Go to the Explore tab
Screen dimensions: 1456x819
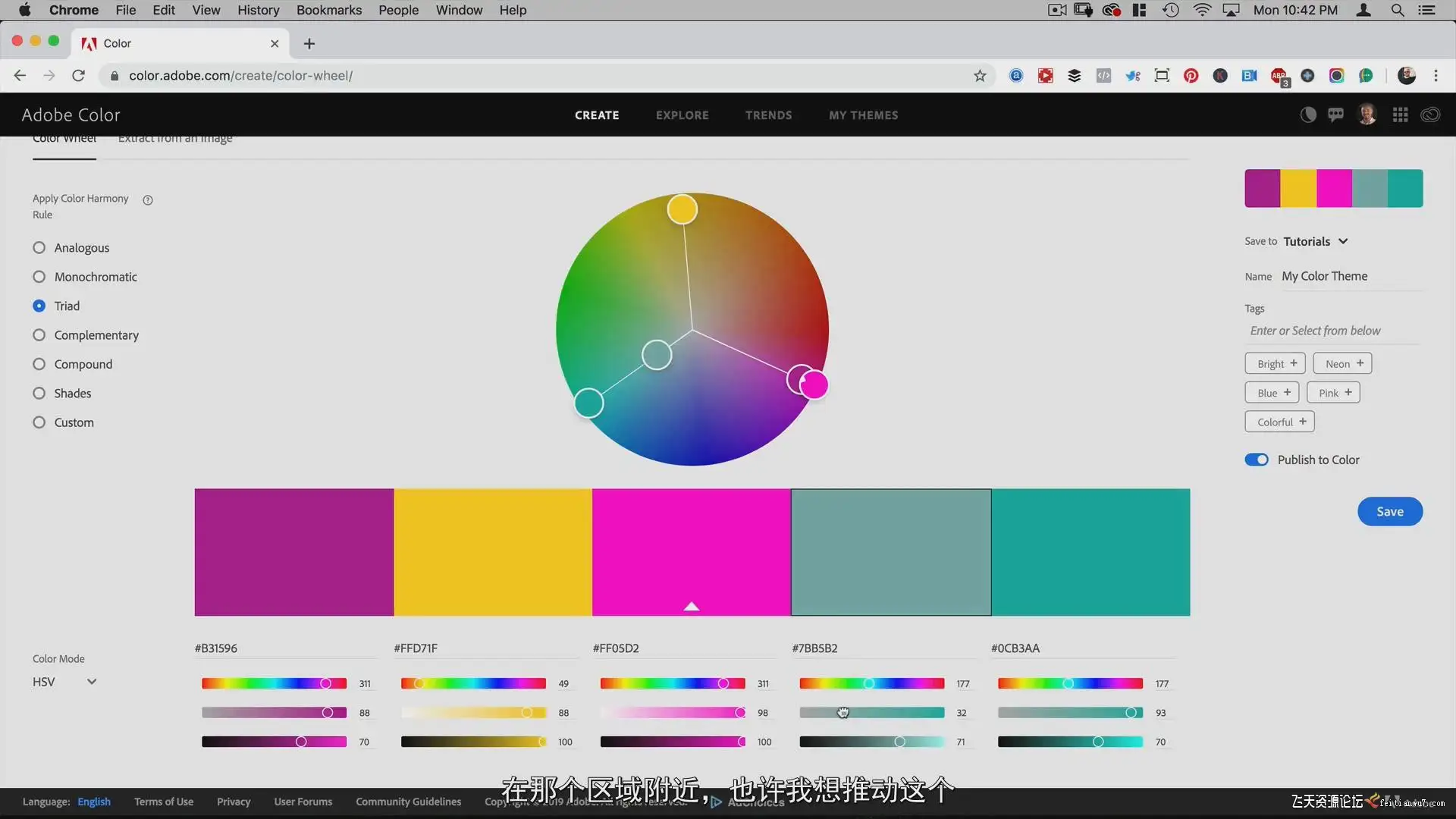pos(682,115)
